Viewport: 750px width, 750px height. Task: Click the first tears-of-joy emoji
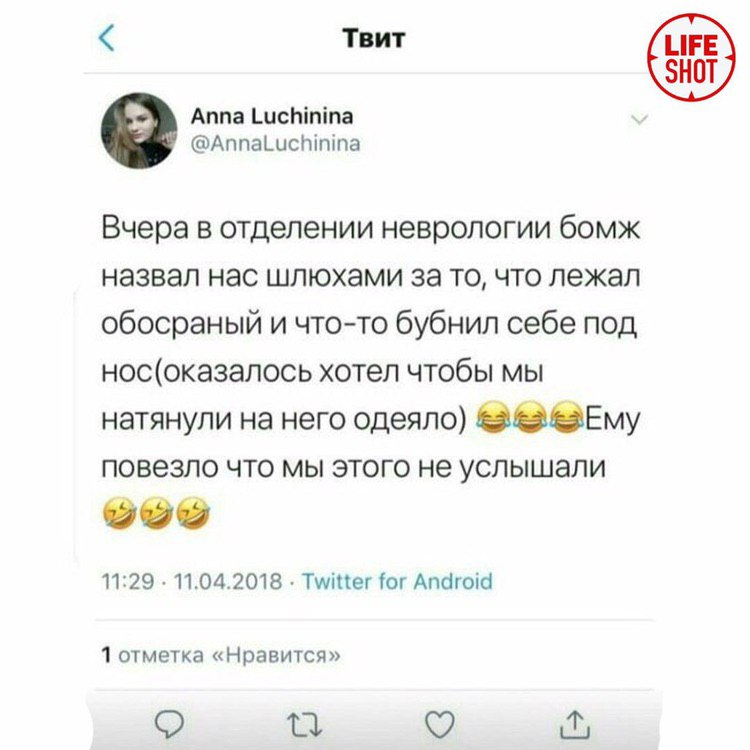click(x=492, y=417)
